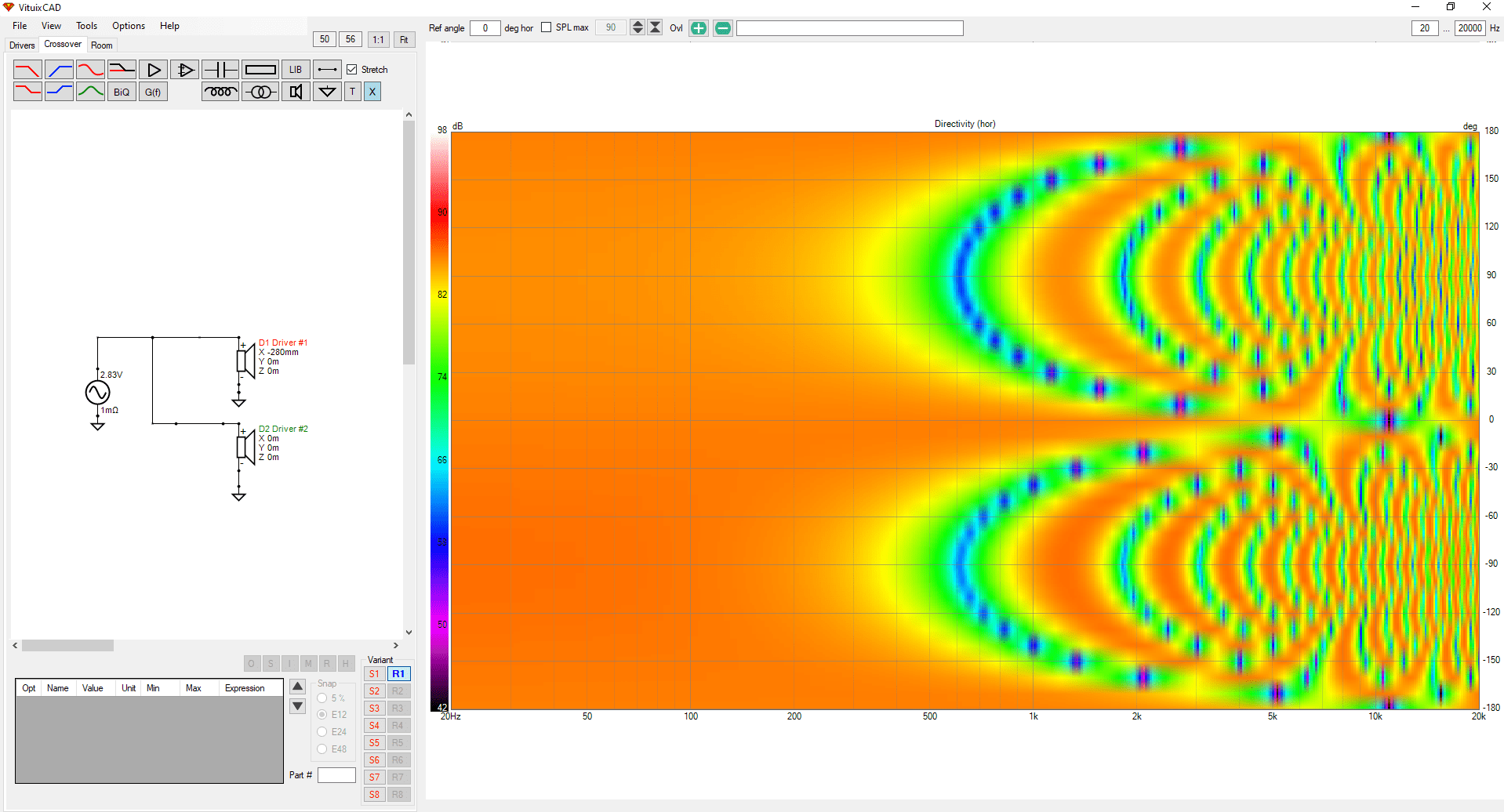Click the Part # input field
1504x812 pixels.
336,775
